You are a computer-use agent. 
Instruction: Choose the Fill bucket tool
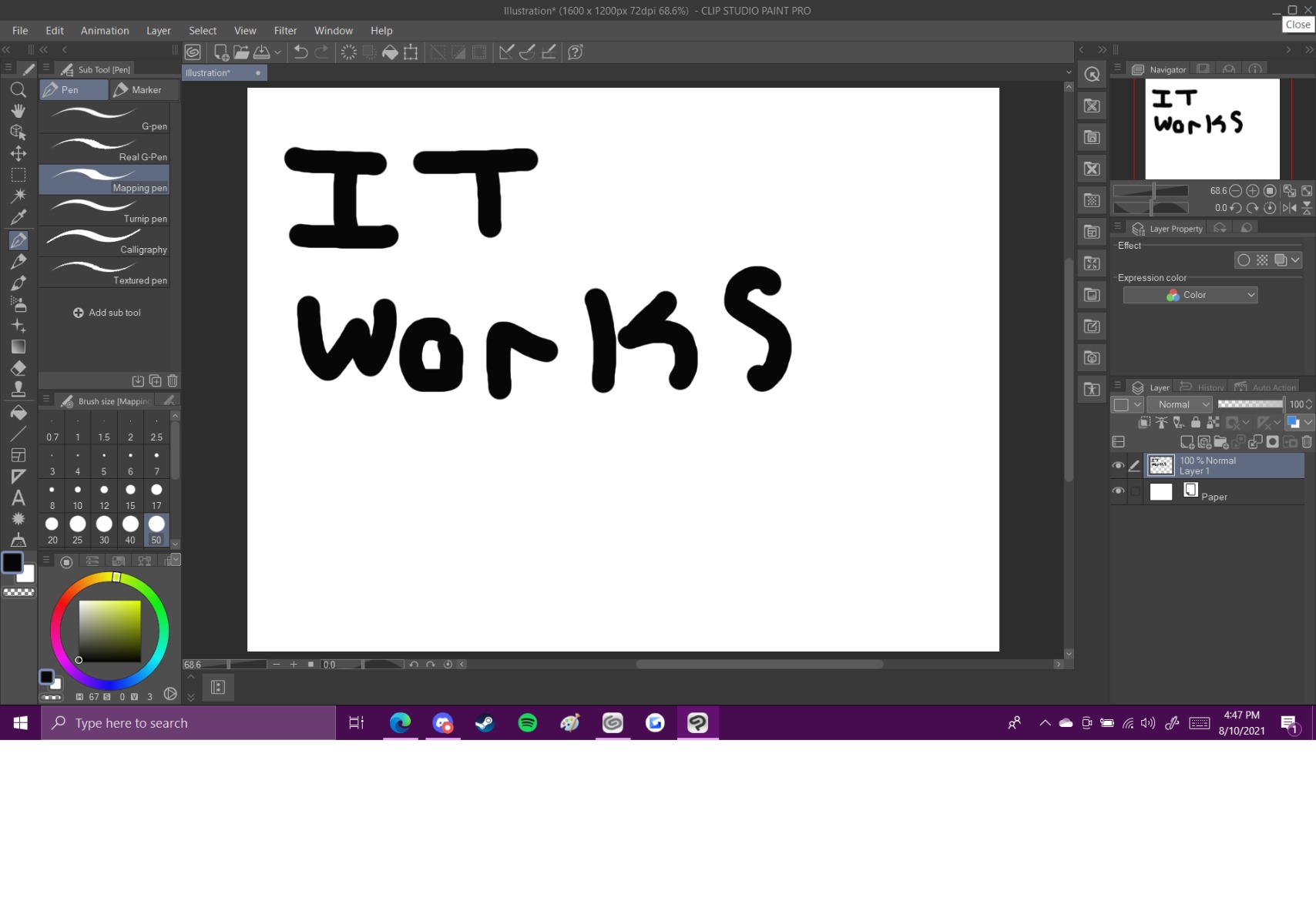[x=18, y=412]
